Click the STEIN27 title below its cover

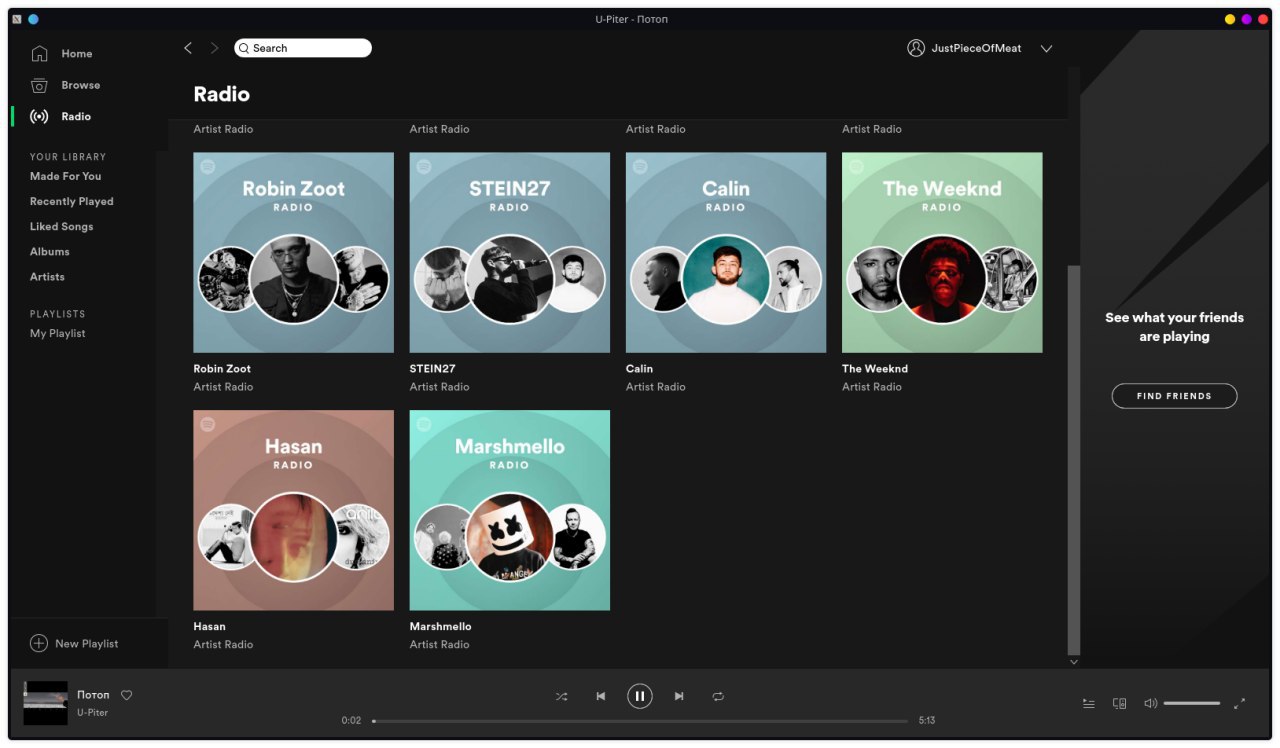click(432, 369)
